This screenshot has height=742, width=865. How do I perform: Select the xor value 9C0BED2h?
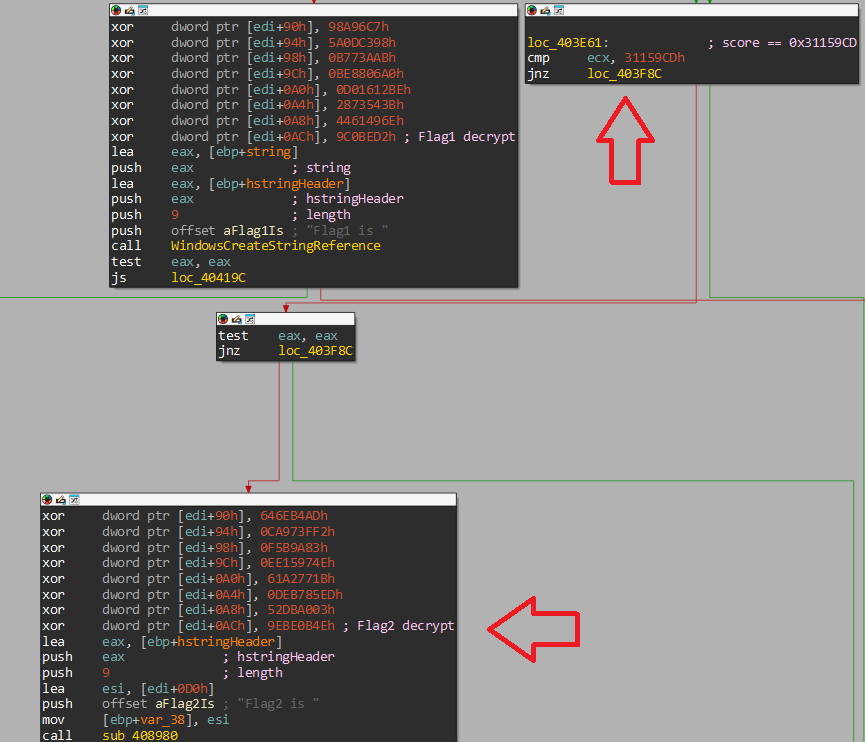366,136
